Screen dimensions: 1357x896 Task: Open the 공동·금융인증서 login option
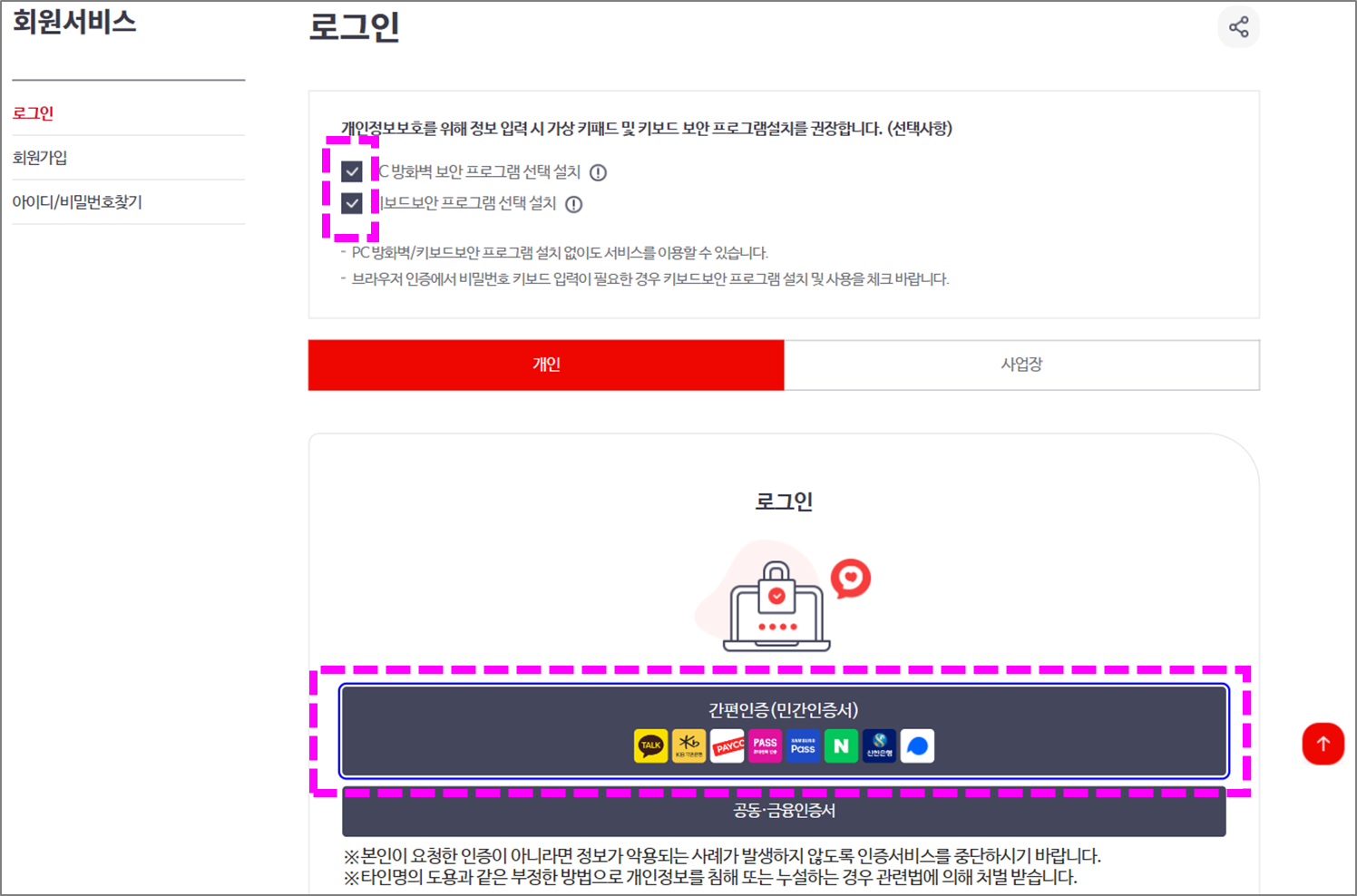[x=783, y=811]
